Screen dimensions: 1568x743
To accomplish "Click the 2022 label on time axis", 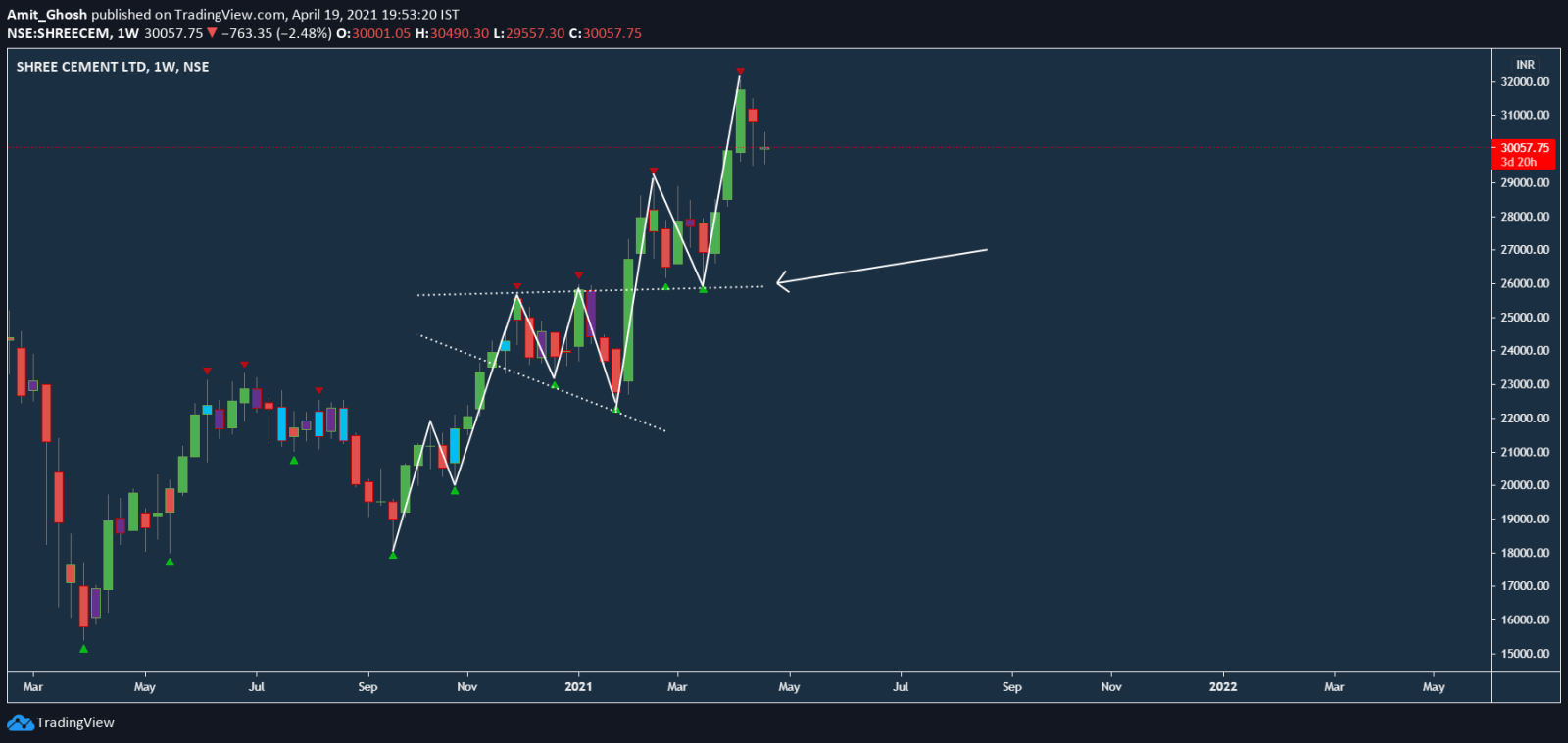I will (x=1223, y=687).
